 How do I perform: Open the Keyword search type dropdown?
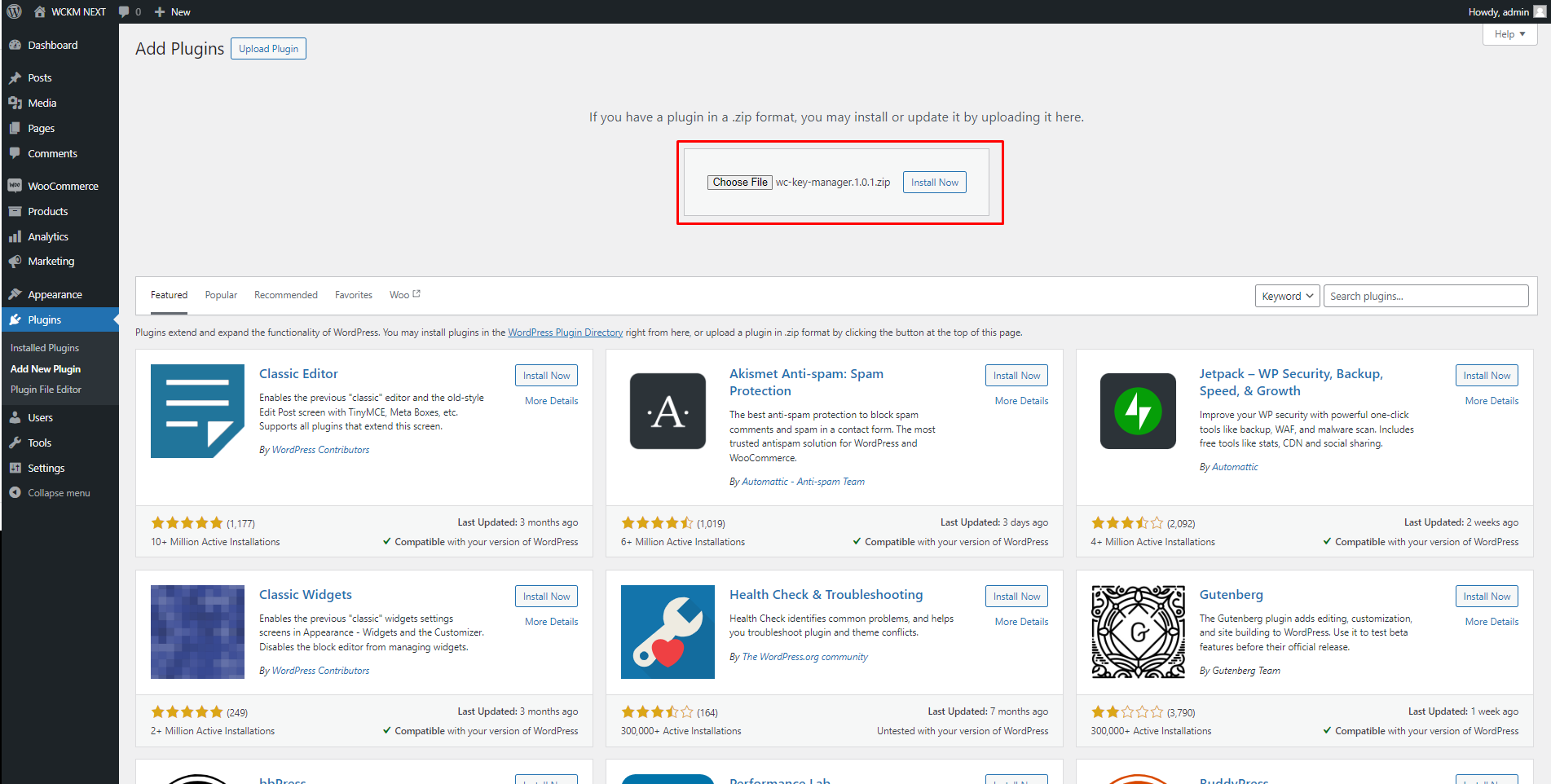[x=1287, y=296]
